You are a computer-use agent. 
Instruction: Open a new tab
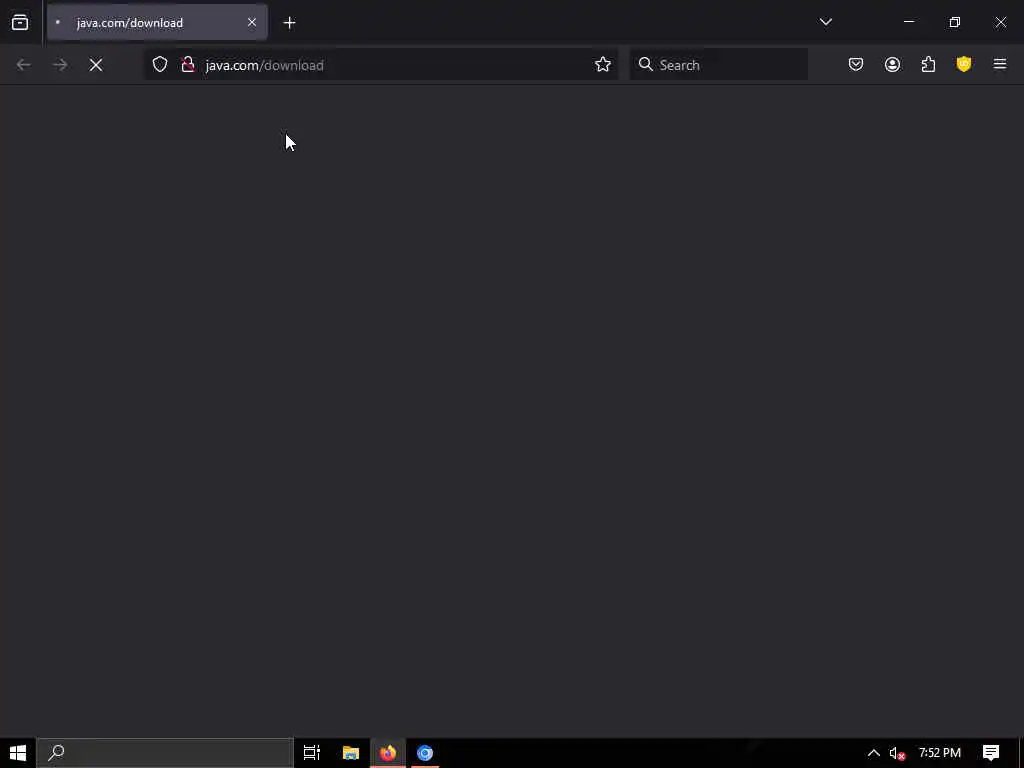[x=289, y=23]
